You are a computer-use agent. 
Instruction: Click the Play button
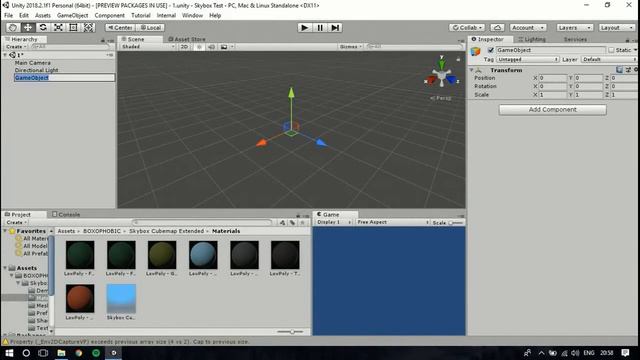tap(304, 27)
